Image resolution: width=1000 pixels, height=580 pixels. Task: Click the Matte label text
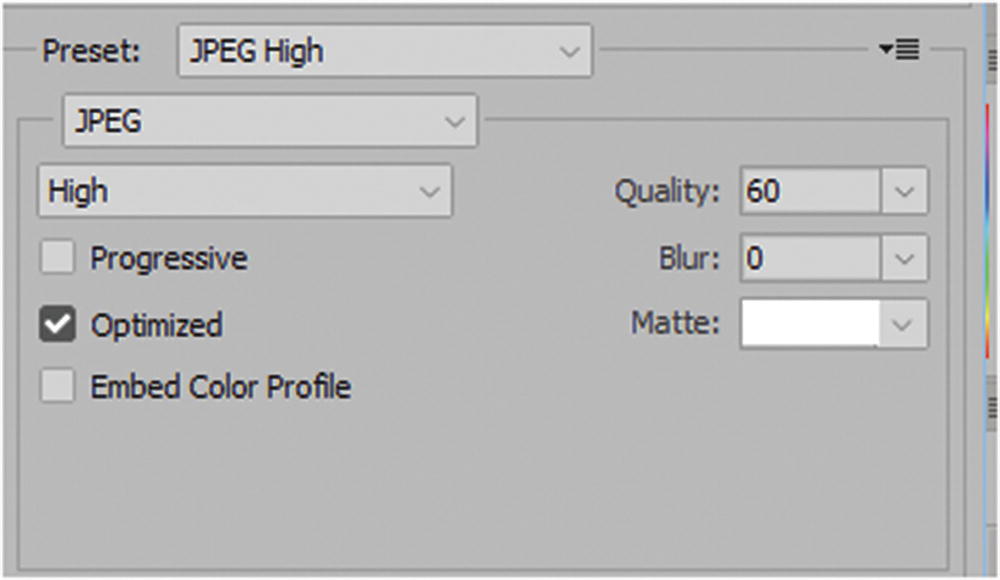pos(675,324)
